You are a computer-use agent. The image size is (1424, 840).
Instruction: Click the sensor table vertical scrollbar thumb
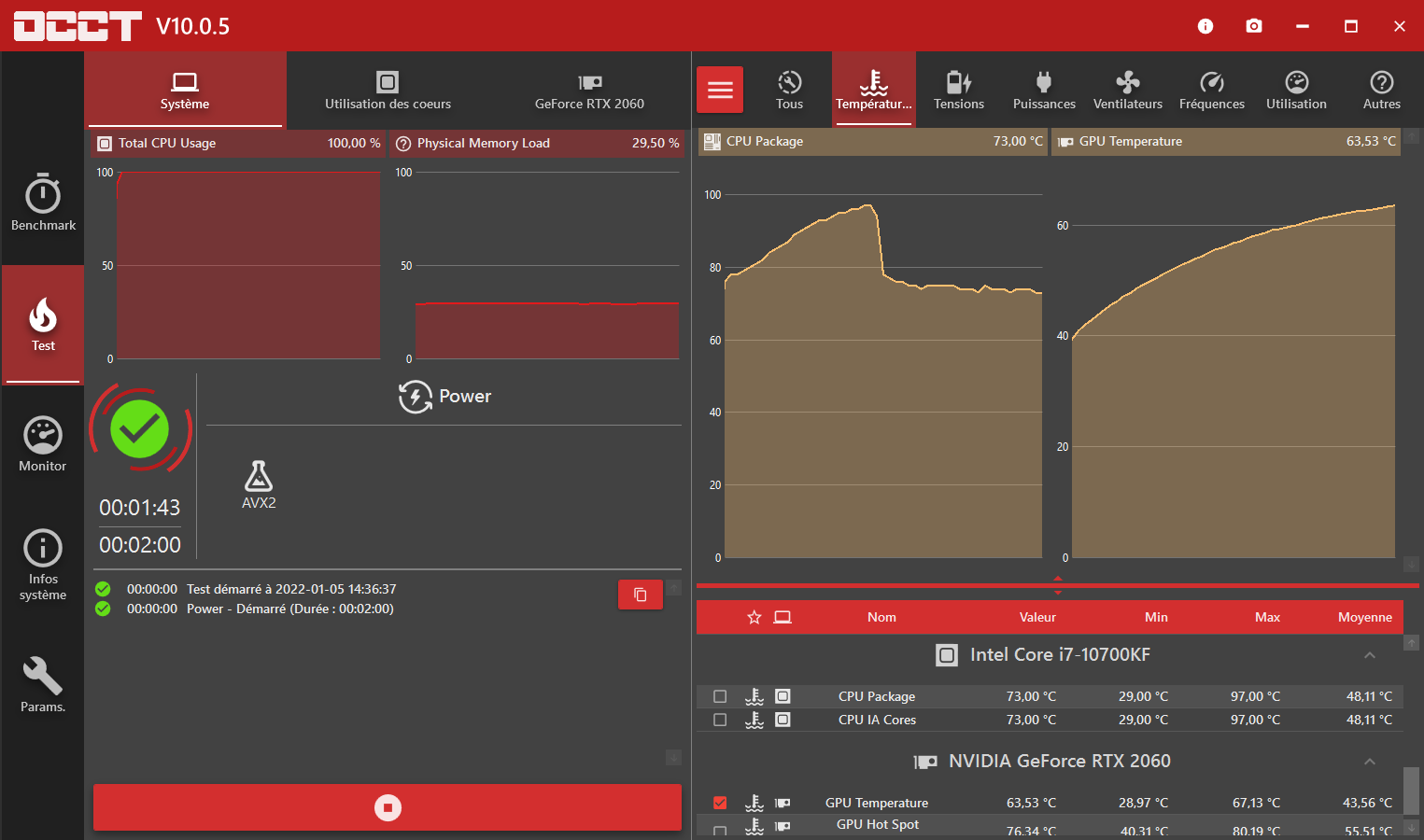pyautogui.click(x=1411, y=791)
